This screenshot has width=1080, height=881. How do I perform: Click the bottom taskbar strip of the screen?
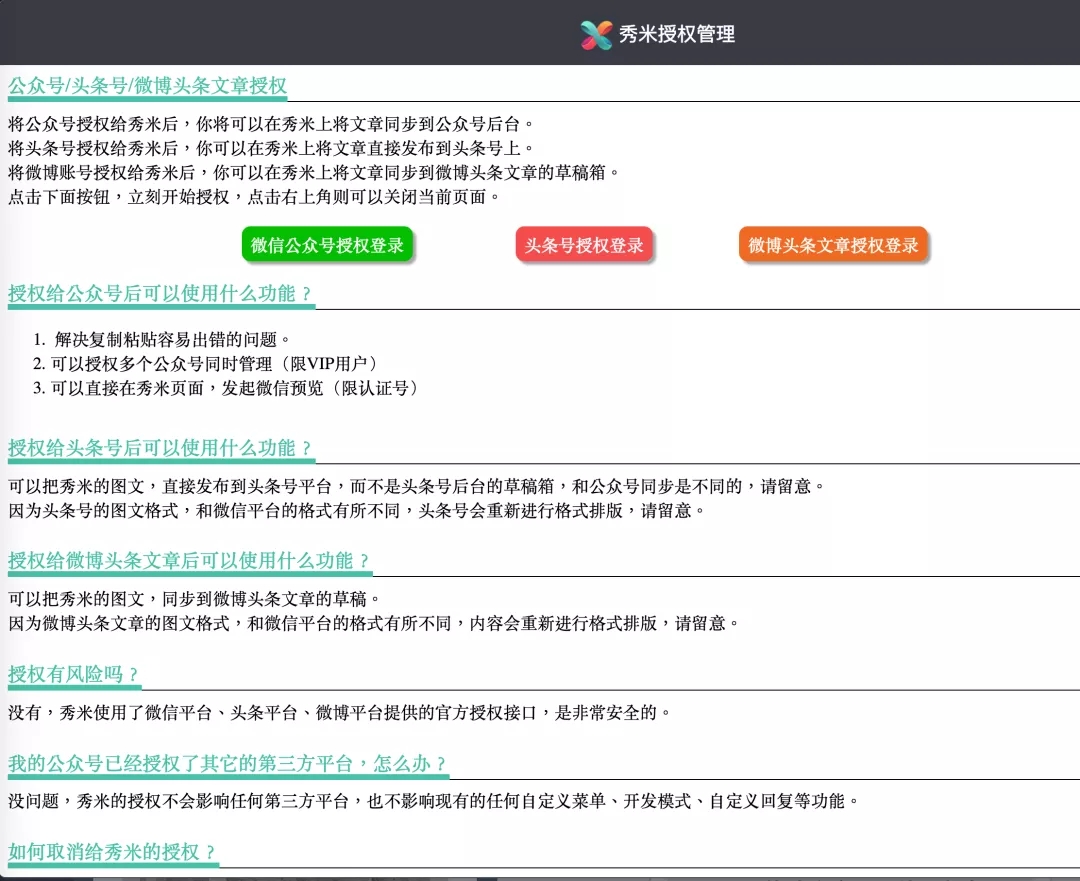pyautogui.click(x=540, y=877)
